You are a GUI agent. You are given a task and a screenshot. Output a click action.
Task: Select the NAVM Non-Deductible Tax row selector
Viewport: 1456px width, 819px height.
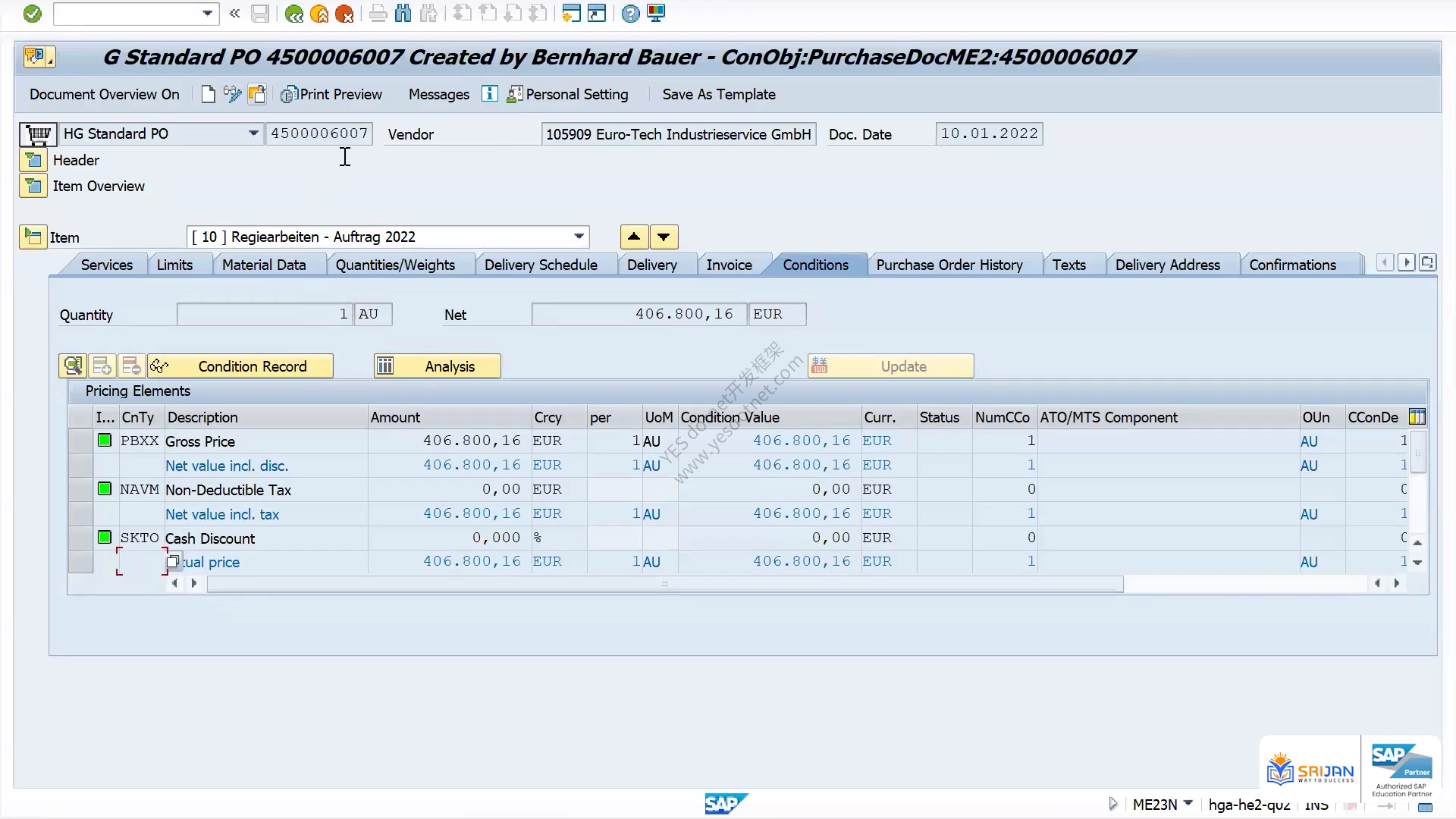point(80,490)
